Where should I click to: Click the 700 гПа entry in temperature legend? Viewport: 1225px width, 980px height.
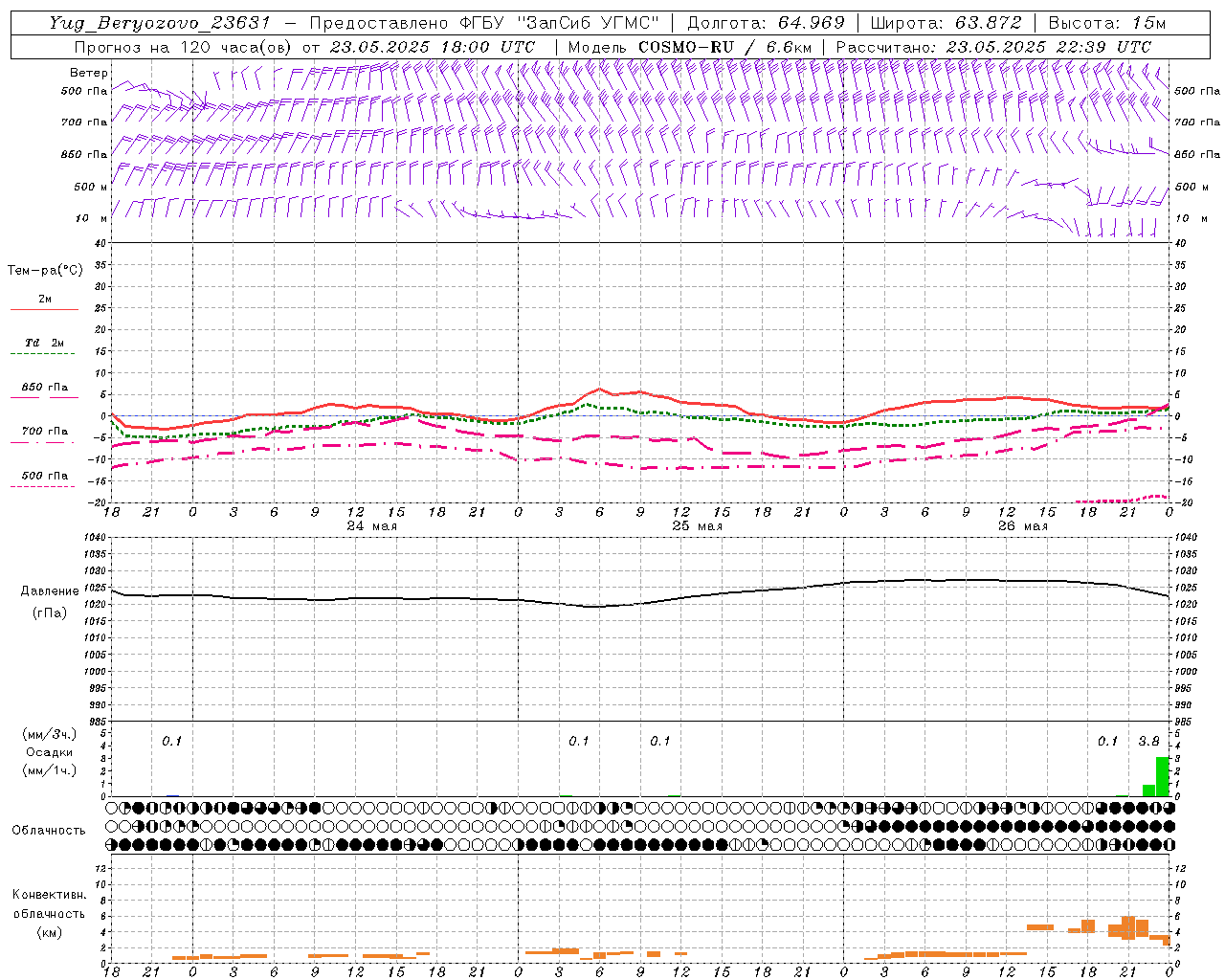coord(45,431)
